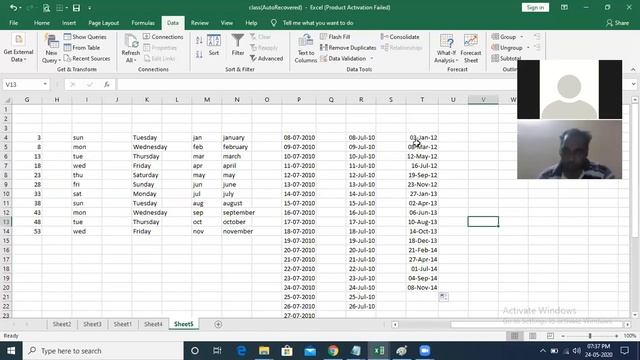Add a new sheet
Screen dimensions: 640x360
(x=218, y=324)
